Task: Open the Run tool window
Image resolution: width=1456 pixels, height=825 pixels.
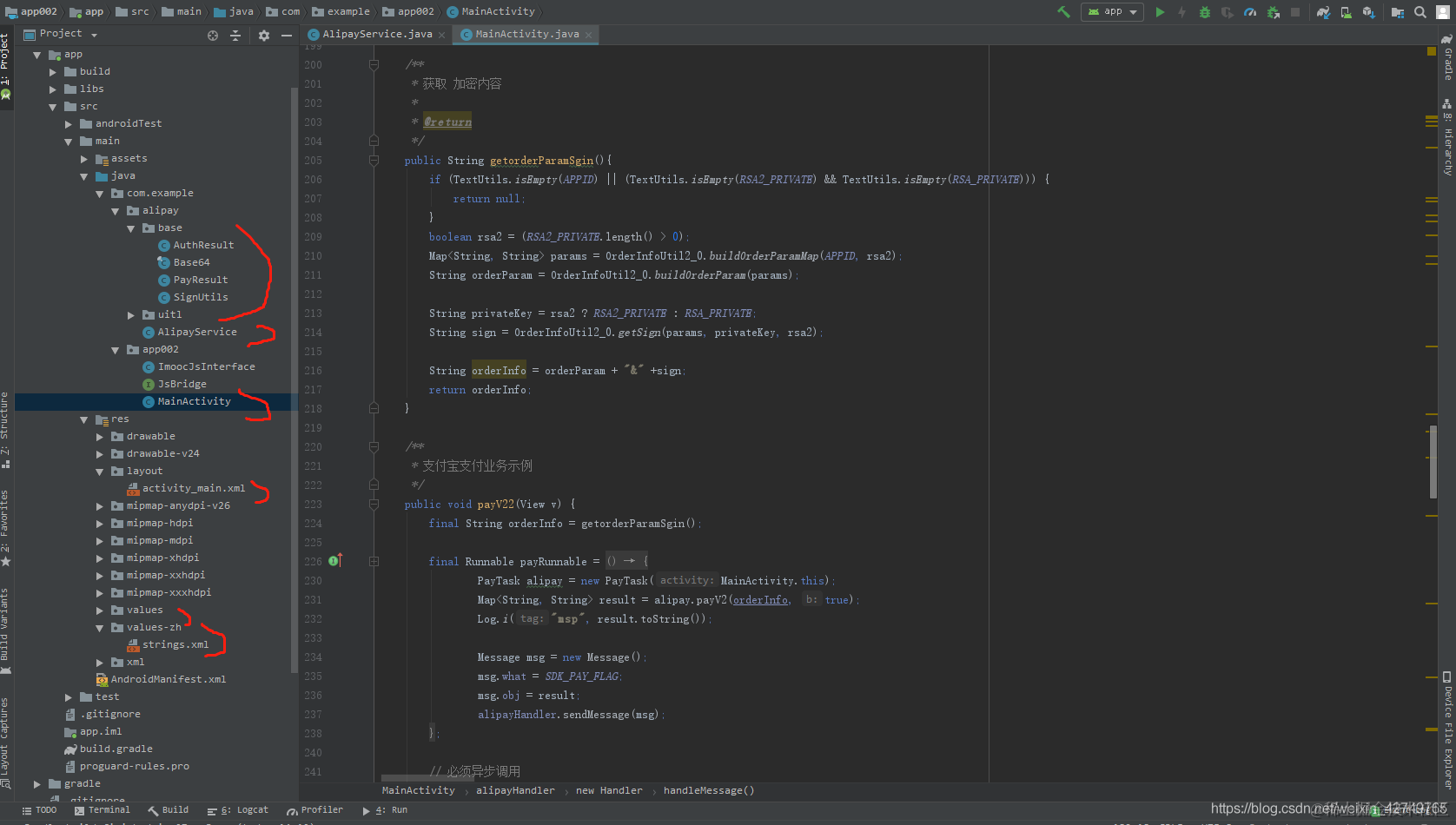Action: click(x=385, y=810)
